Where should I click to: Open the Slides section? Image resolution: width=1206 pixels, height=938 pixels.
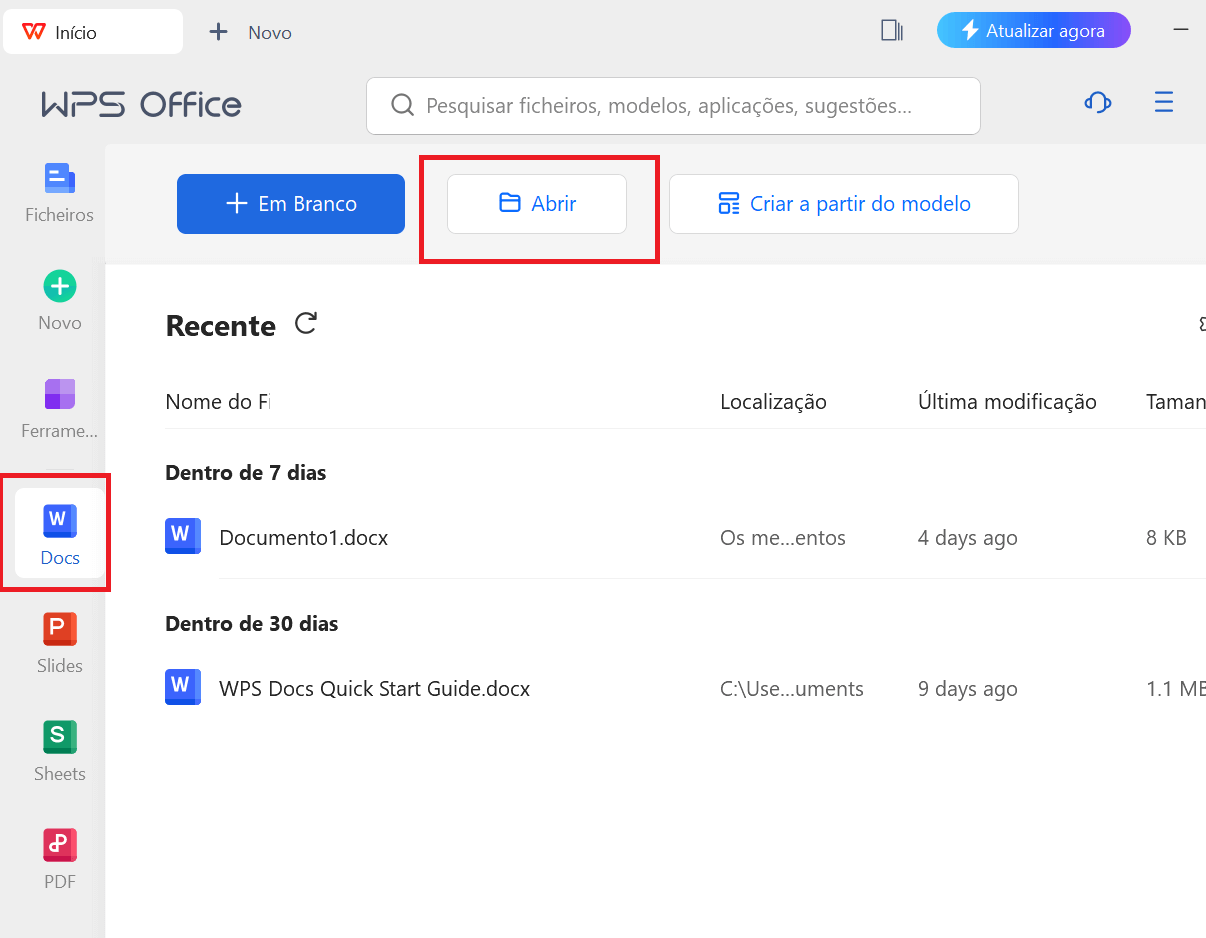point(59,641)
